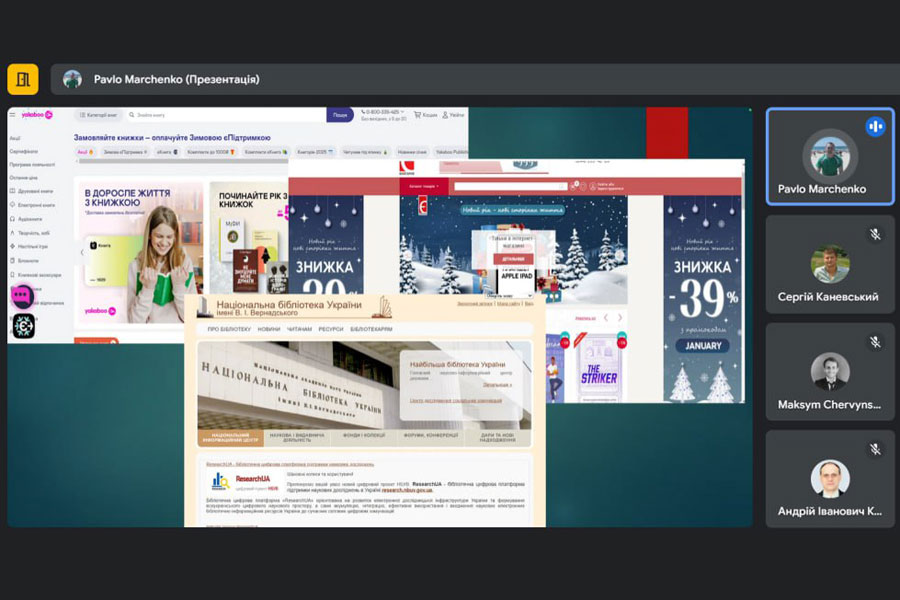The image size is (900, 600).
Task: Select 'Форуми, конференції' library tab
Action: (x=431, y=438)
